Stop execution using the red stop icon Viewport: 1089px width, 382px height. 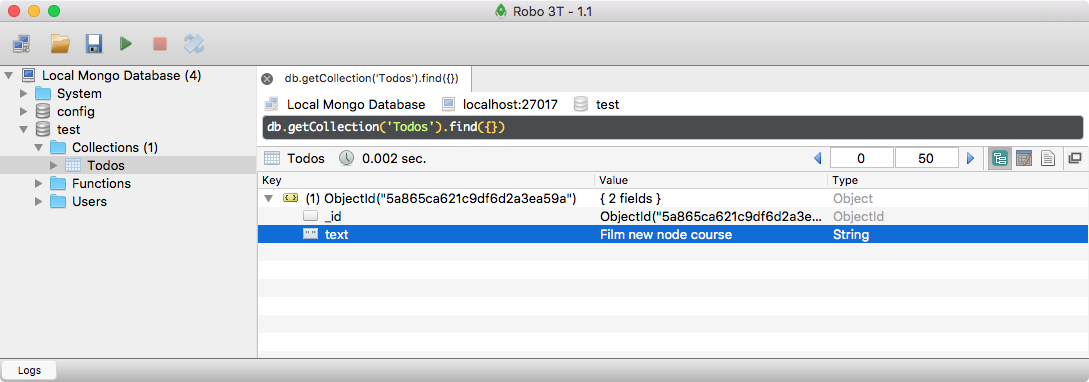[160, 44]
